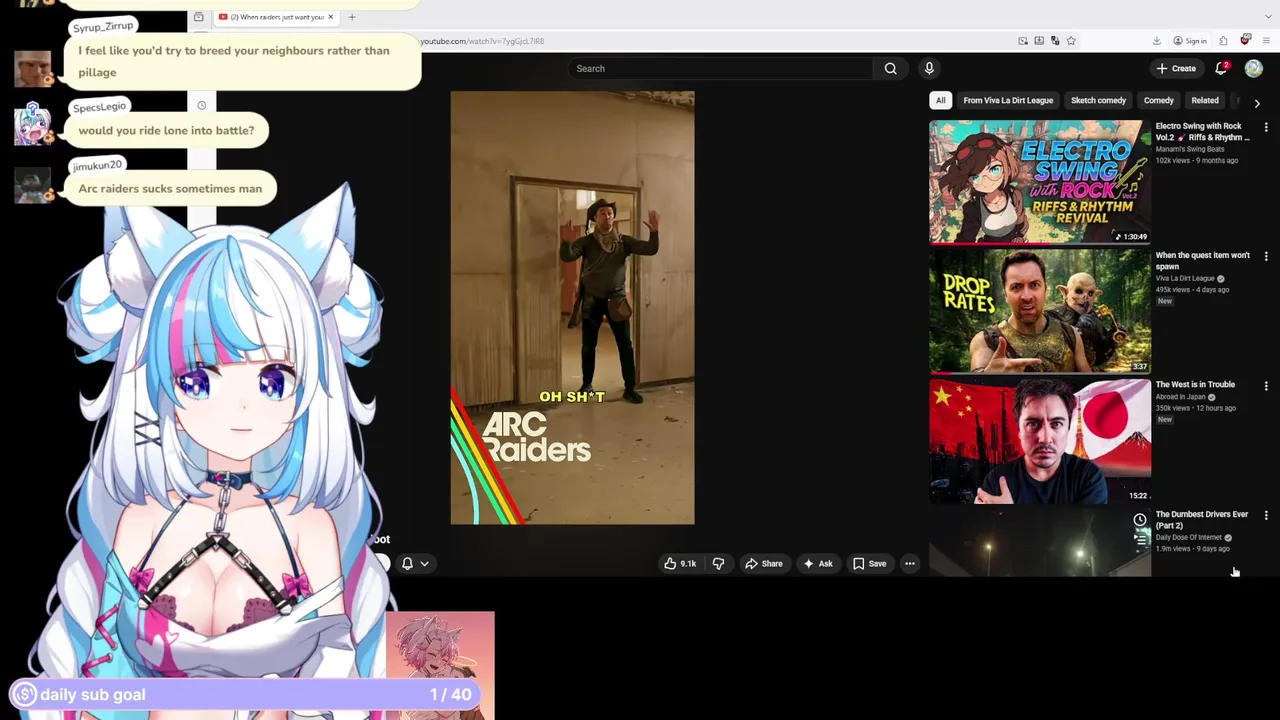Click the youtube.com address bar URL

[482, 41]
